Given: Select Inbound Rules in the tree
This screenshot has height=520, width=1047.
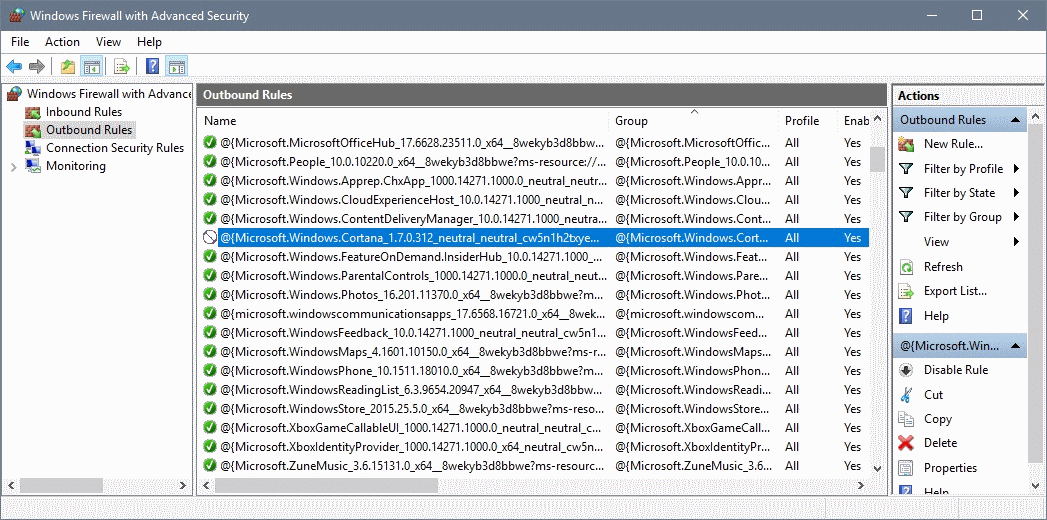Looking at the screenshot, I should 83,111.
